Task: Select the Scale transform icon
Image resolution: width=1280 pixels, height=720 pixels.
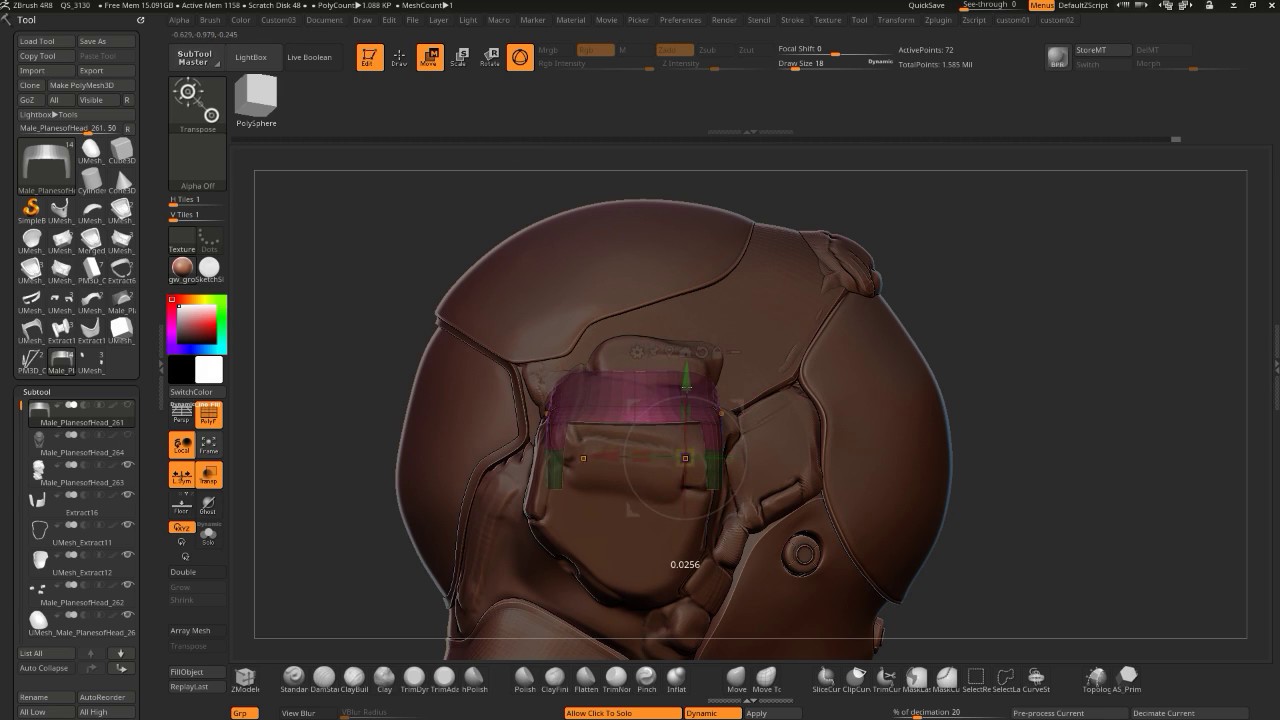Action: point(459,57)
